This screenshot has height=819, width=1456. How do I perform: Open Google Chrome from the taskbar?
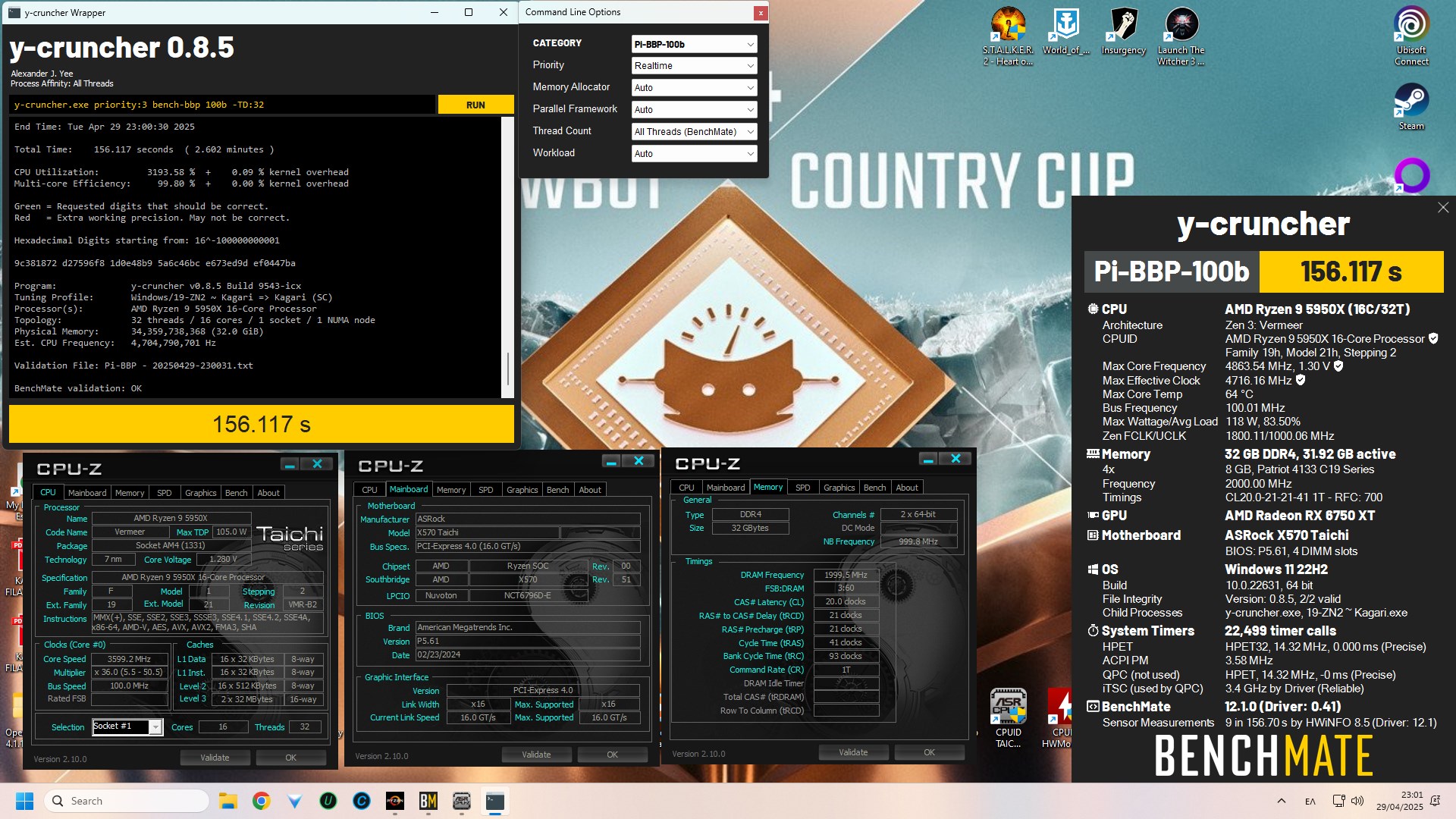click(261, 801)
